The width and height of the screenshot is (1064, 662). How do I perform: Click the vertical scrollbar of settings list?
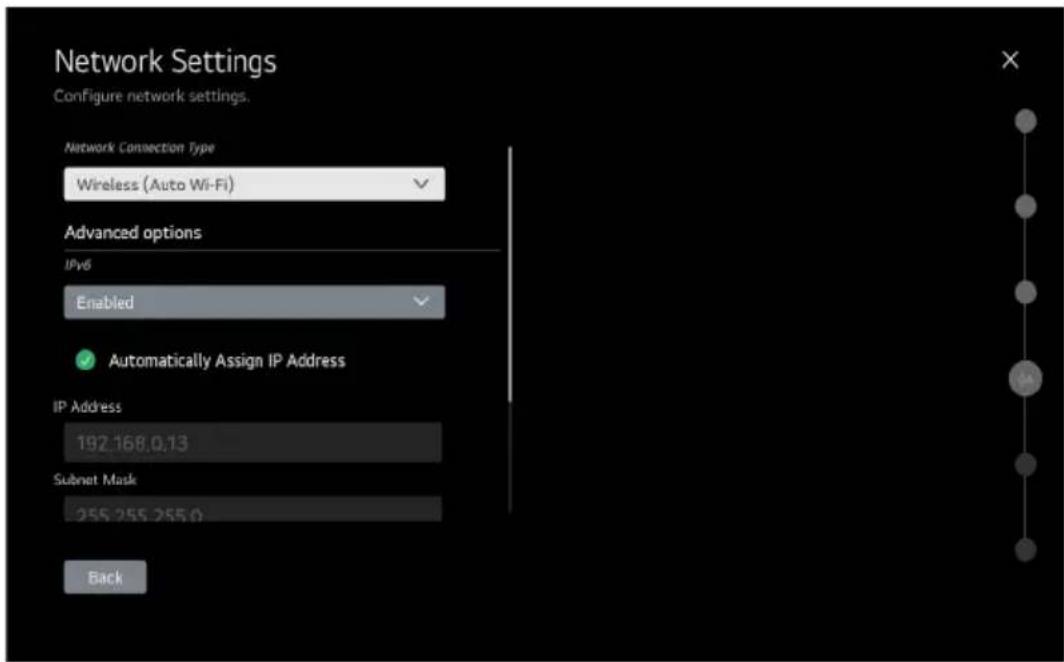point(510,275)
